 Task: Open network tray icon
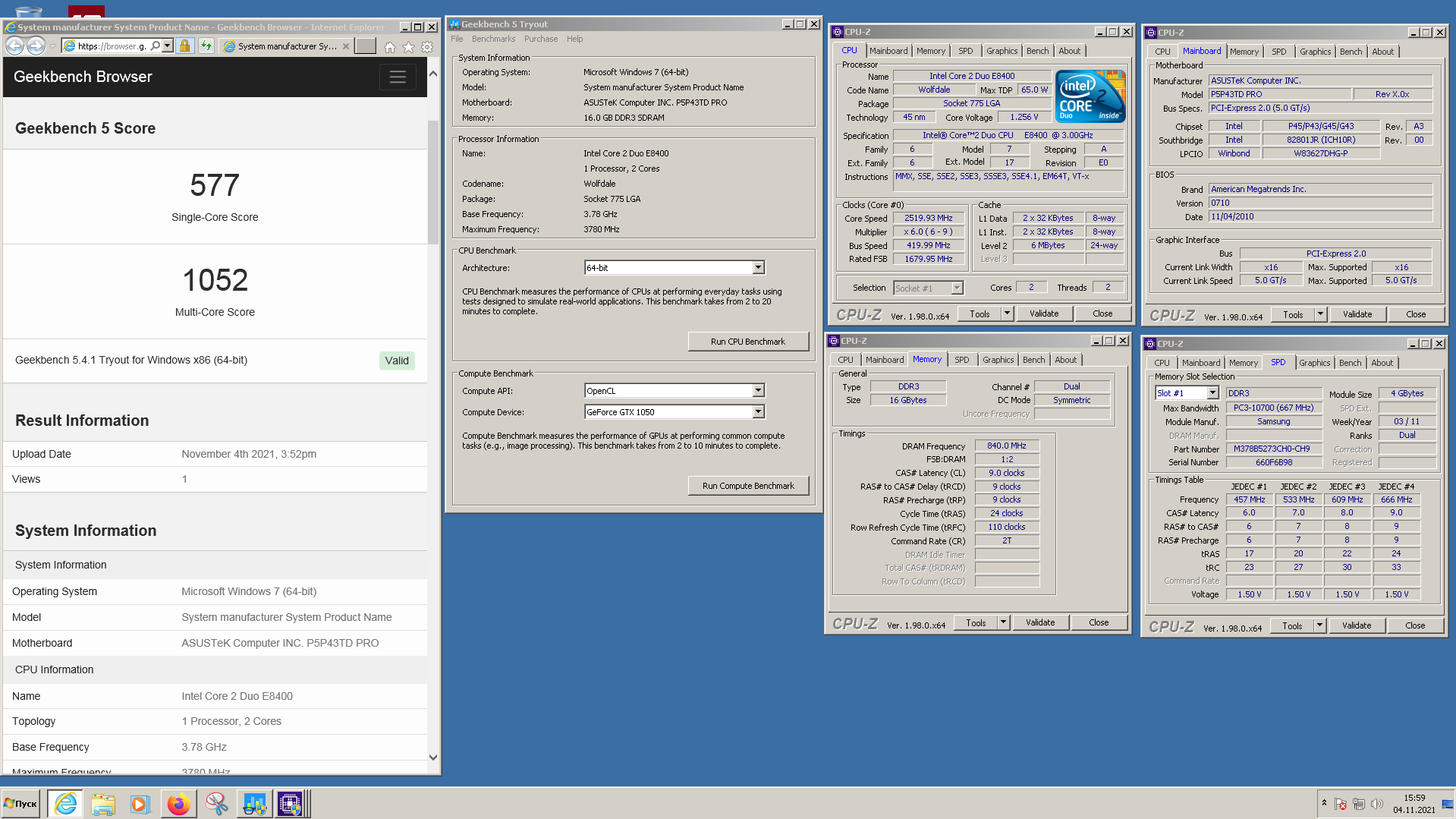click(x=1359, y=804)
